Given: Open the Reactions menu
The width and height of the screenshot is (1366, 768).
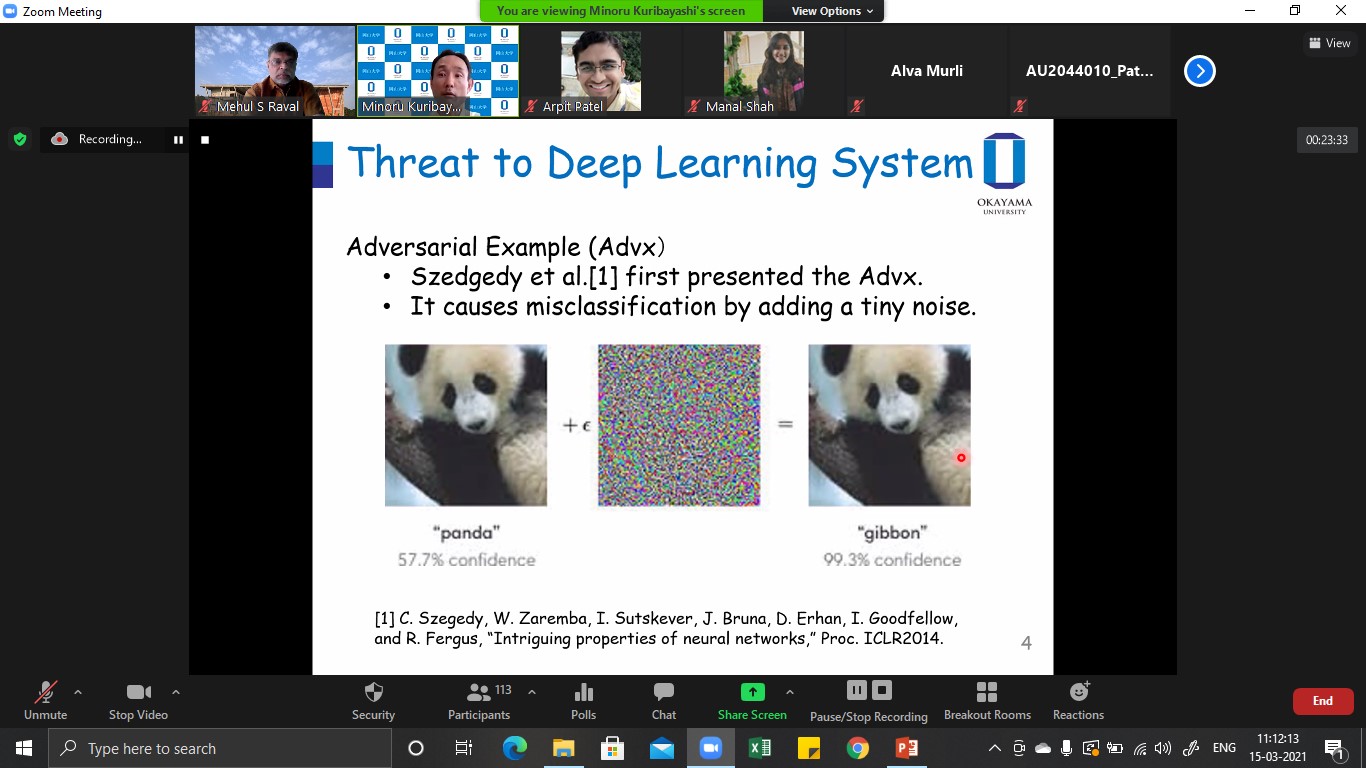Looking at the screenshot, I should pyautogui.click(x=1078, y=693).
